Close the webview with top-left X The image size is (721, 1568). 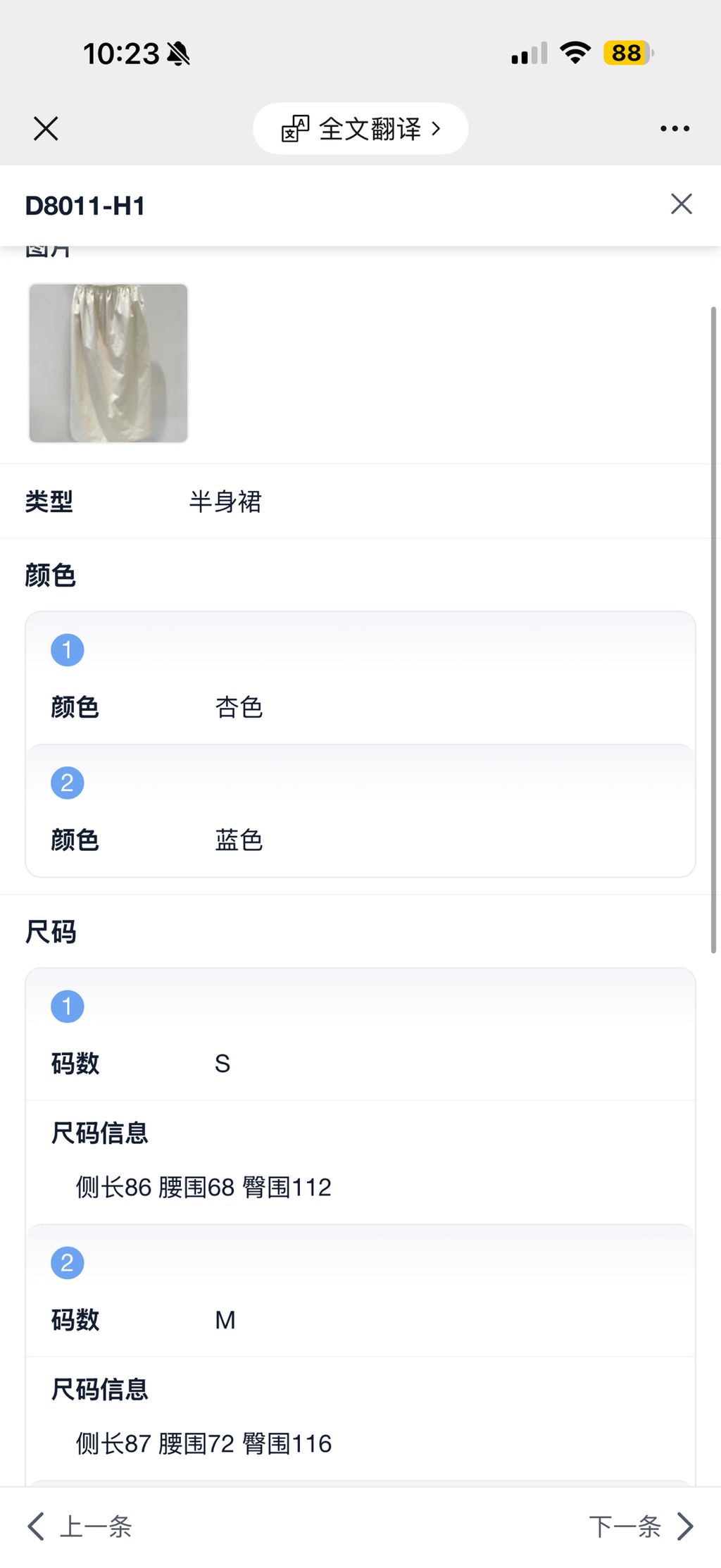[46, 129]
